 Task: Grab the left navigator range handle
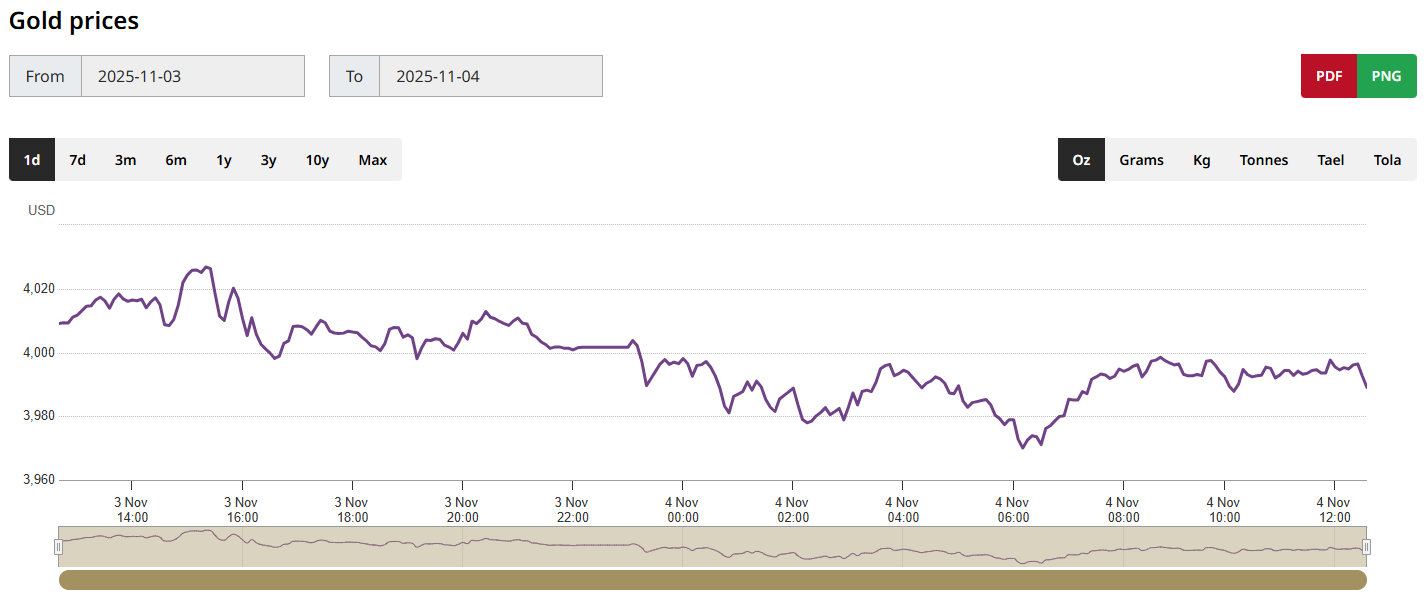pyautogui.click(x=59, y=546)
